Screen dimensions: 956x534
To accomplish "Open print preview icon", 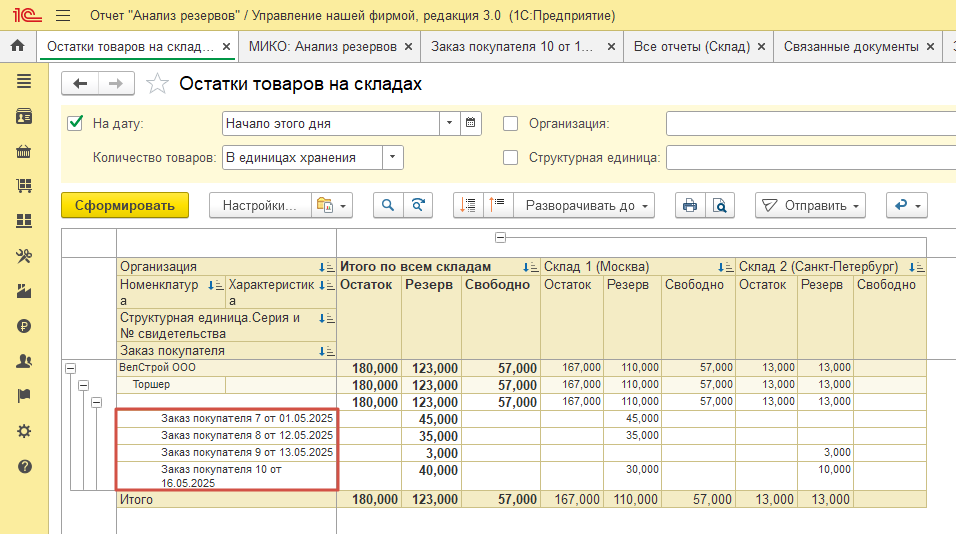I will click(x=719, y=205).
